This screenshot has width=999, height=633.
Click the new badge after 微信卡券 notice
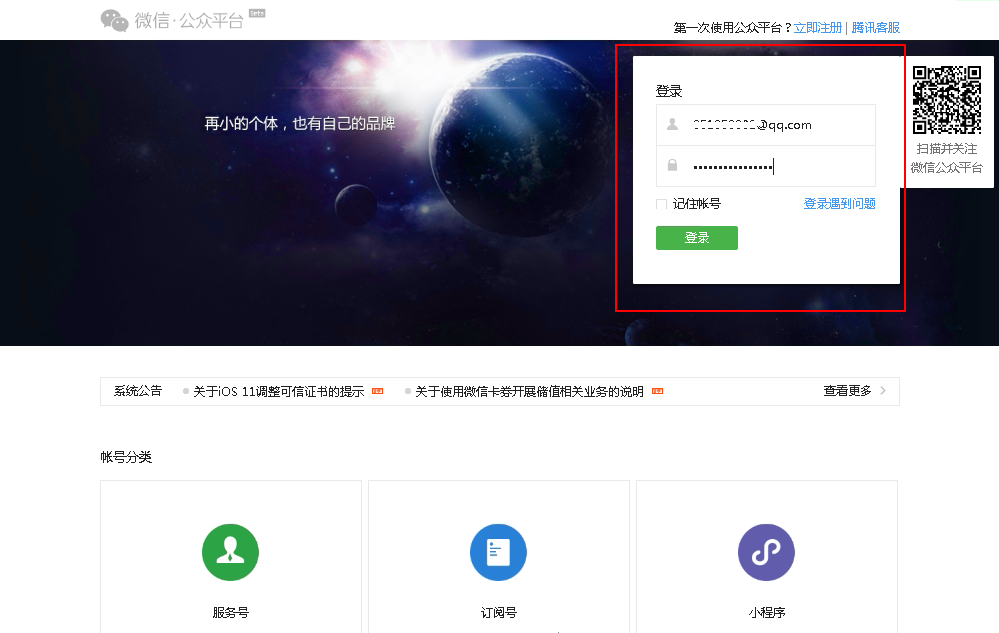(x=657, y=391)
